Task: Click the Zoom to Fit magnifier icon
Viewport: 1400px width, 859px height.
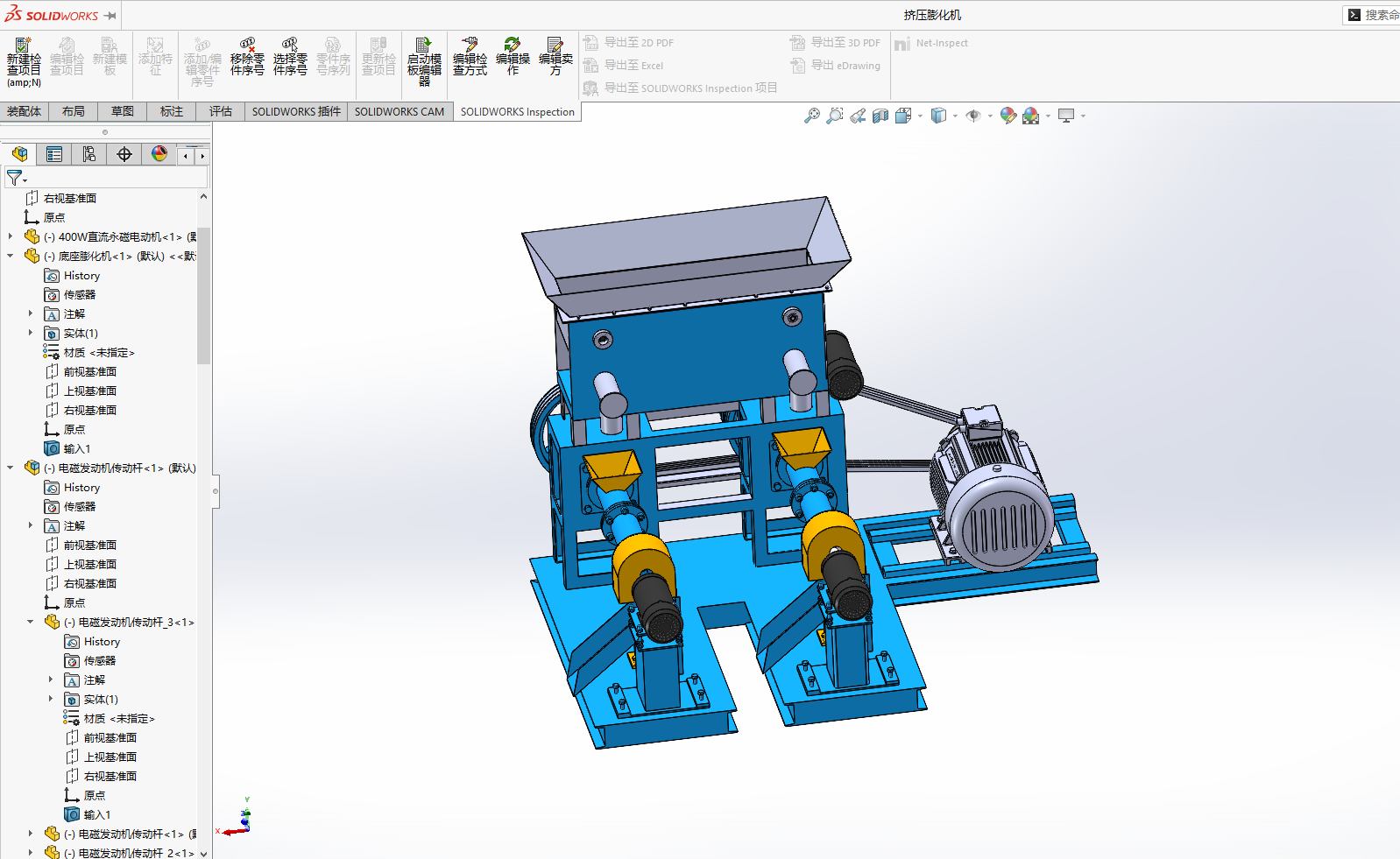Action: [812, 116]
